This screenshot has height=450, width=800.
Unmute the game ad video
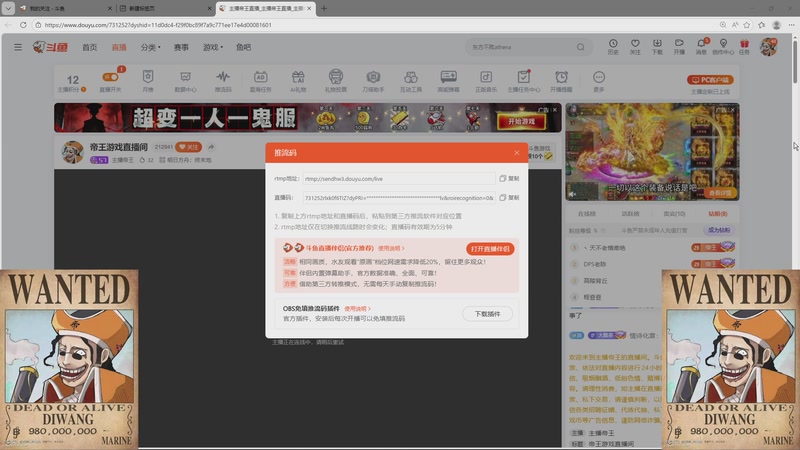click(x=572, y=194)
